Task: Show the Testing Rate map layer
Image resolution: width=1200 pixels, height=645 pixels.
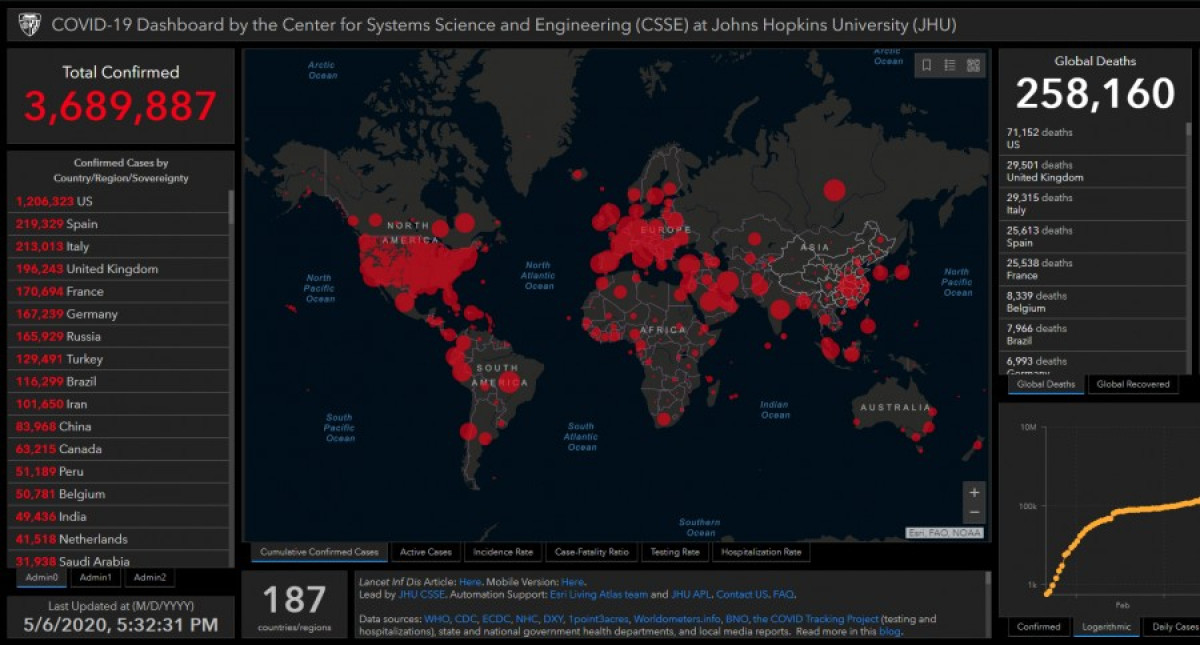Action: [x=675, y=552]
